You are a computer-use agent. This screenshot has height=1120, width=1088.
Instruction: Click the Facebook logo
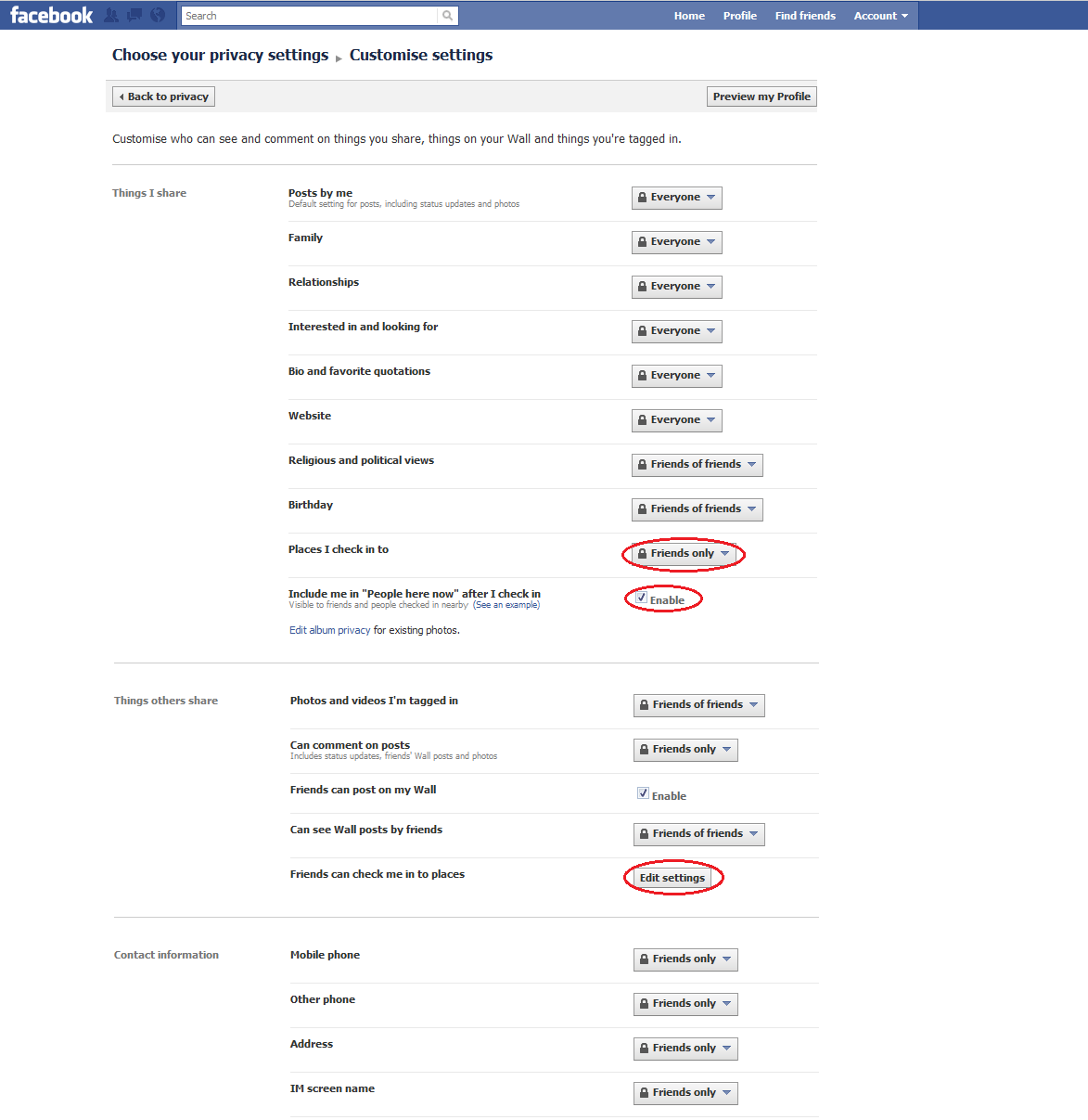[51, 15]
